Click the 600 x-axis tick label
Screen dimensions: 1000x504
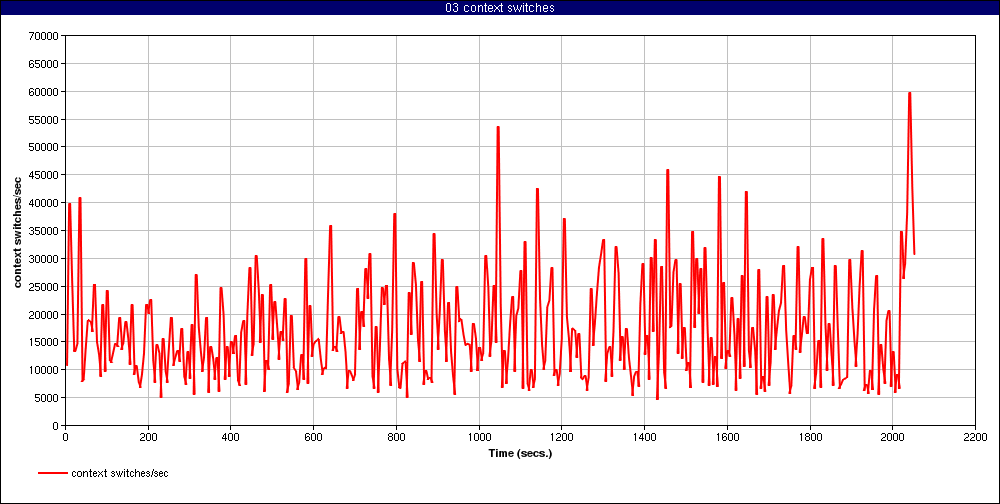[314, 437]
